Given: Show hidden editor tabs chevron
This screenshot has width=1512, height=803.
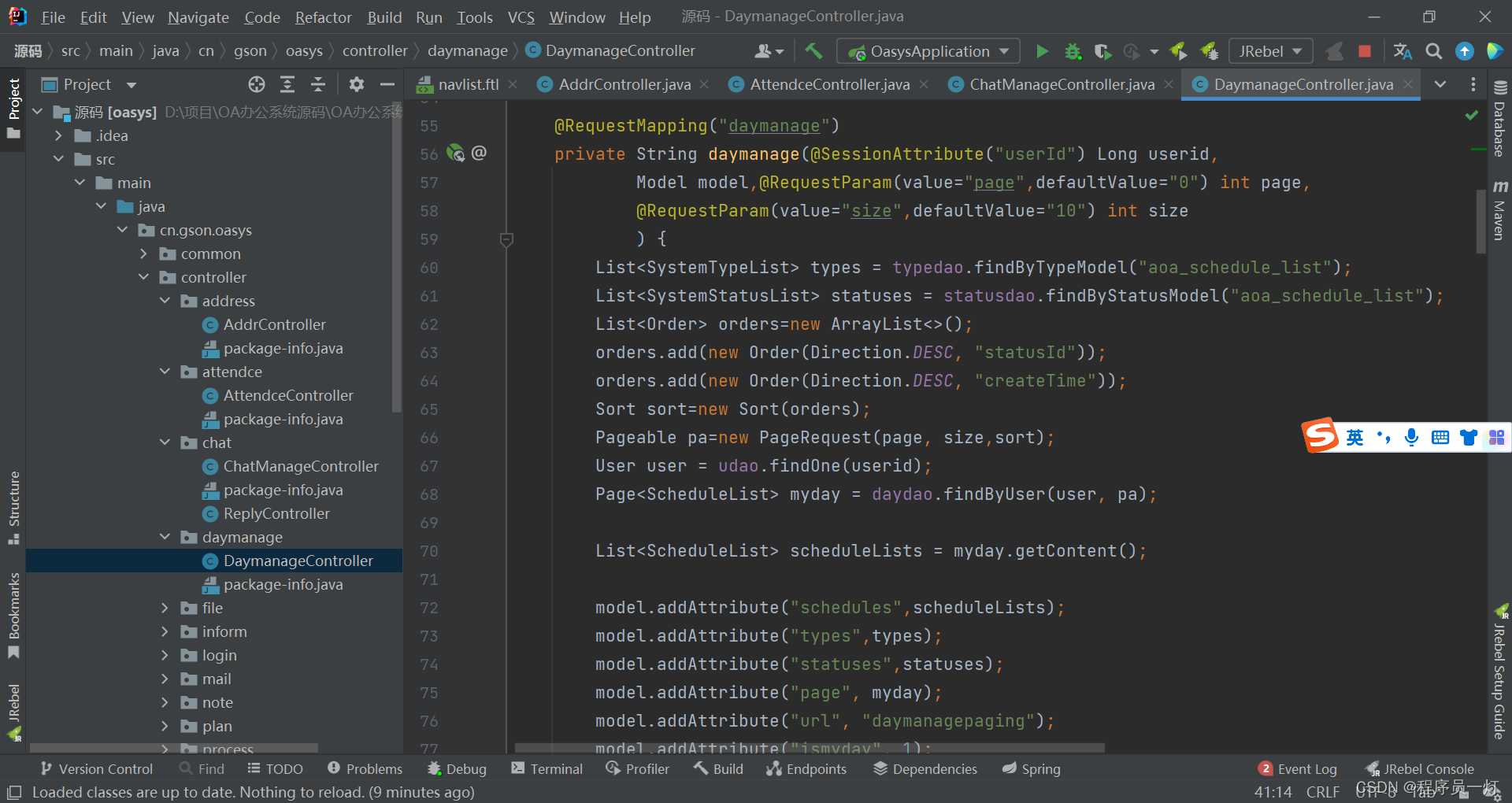Looking at the screenshot, I should click(1440, 84).
